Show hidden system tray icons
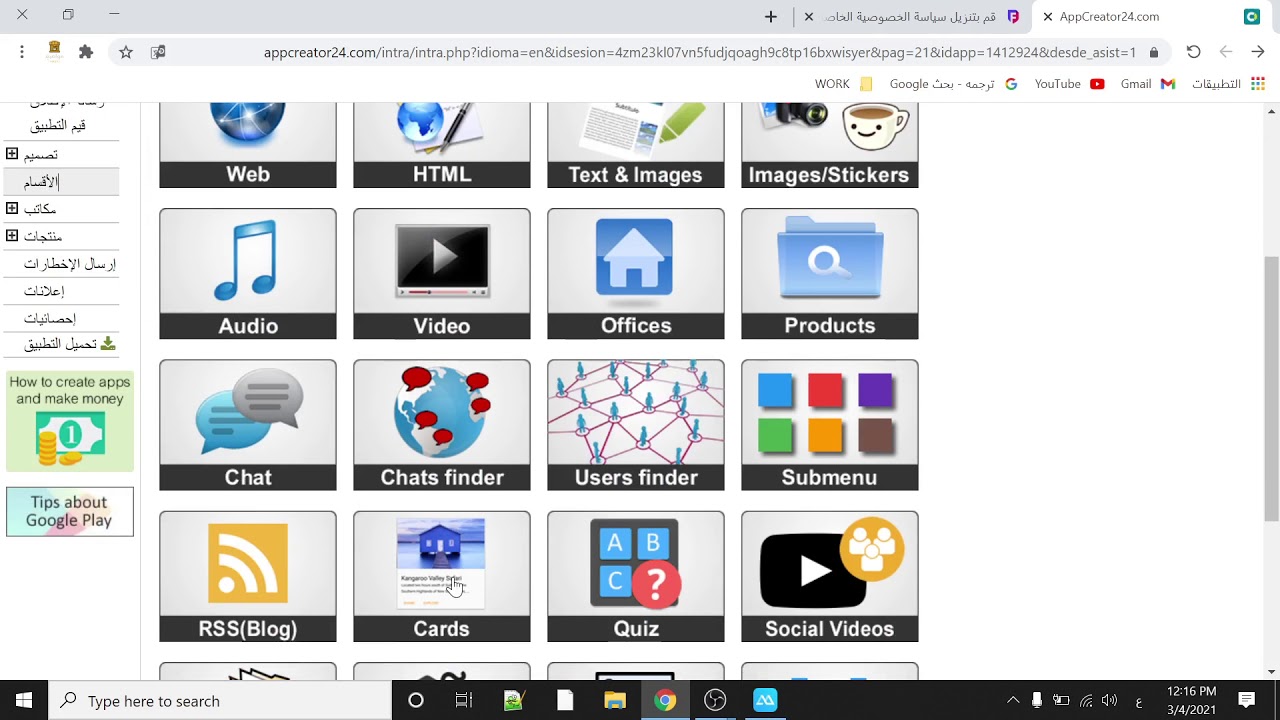Image resolution: width=1280 pixels, height=720 pixels. [x=1013, y=700]
